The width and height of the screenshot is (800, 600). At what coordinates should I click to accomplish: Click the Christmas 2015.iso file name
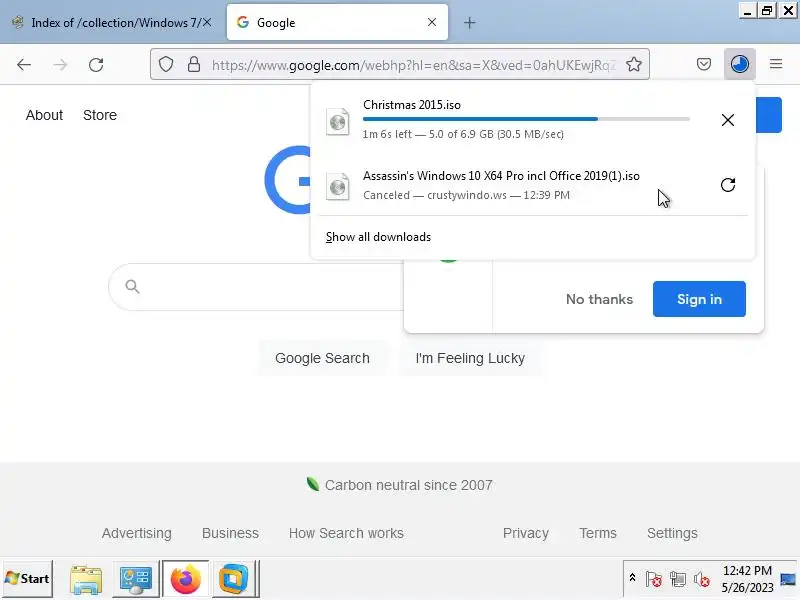tap(412, 105)
